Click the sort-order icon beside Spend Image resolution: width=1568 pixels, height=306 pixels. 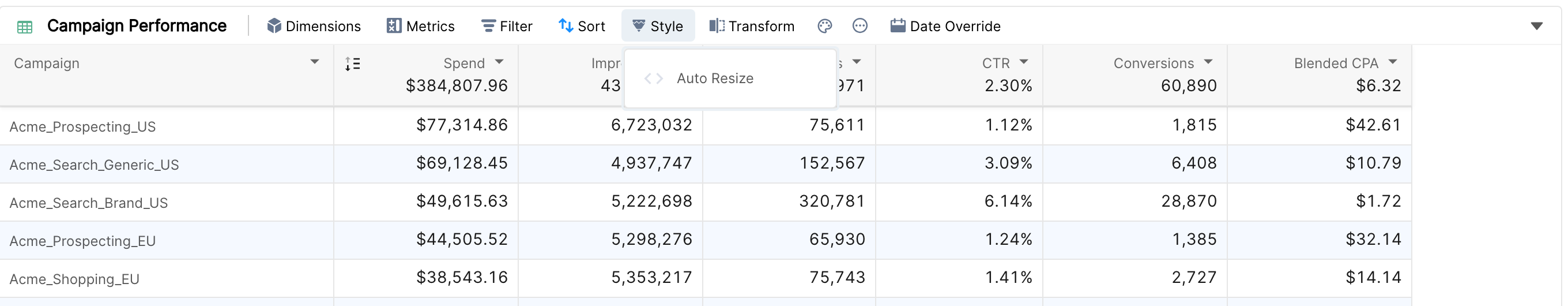pos(352,64)
